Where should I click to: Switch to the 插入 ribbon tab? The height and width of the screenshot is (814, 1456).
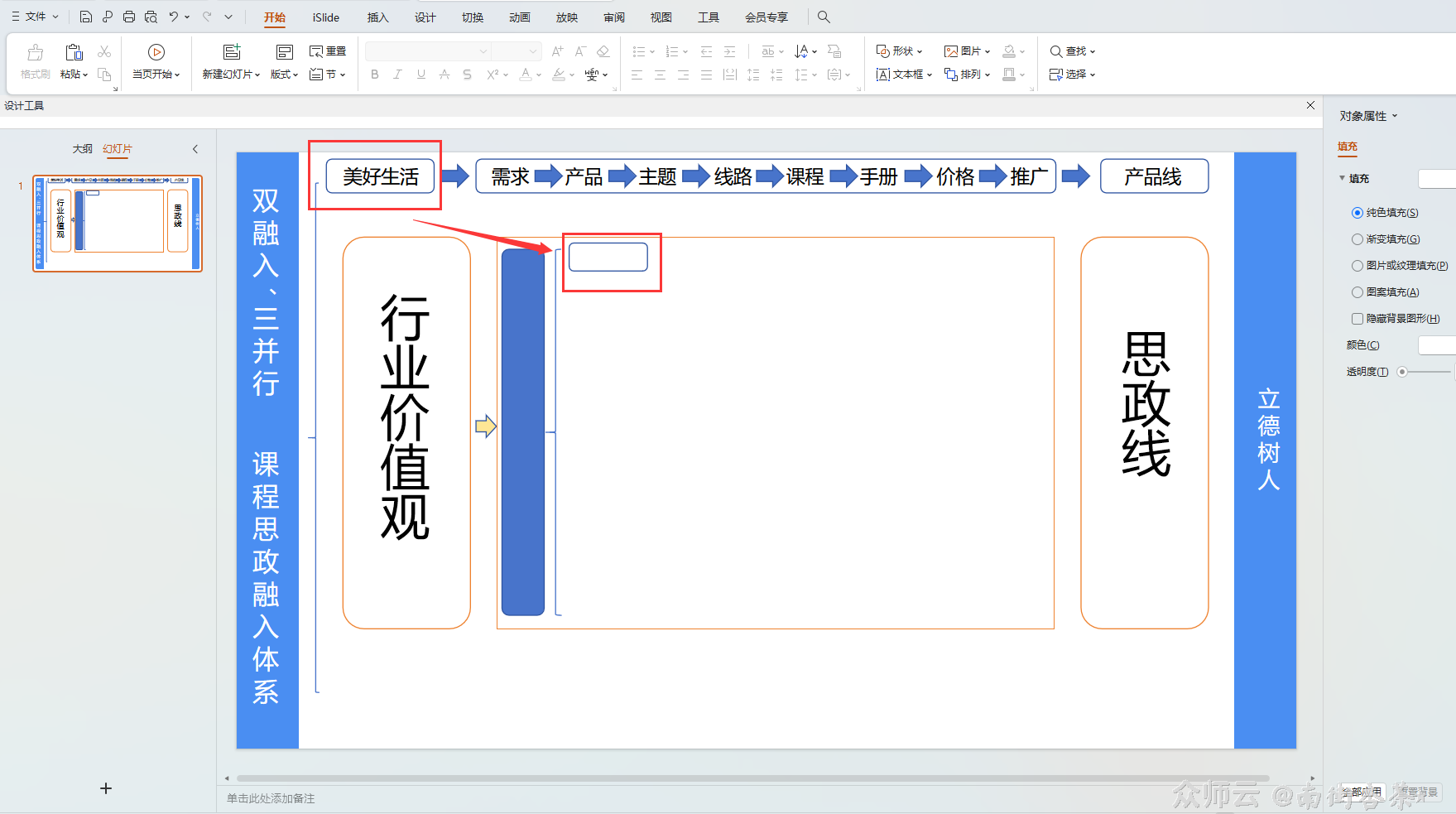pos(377,17)
